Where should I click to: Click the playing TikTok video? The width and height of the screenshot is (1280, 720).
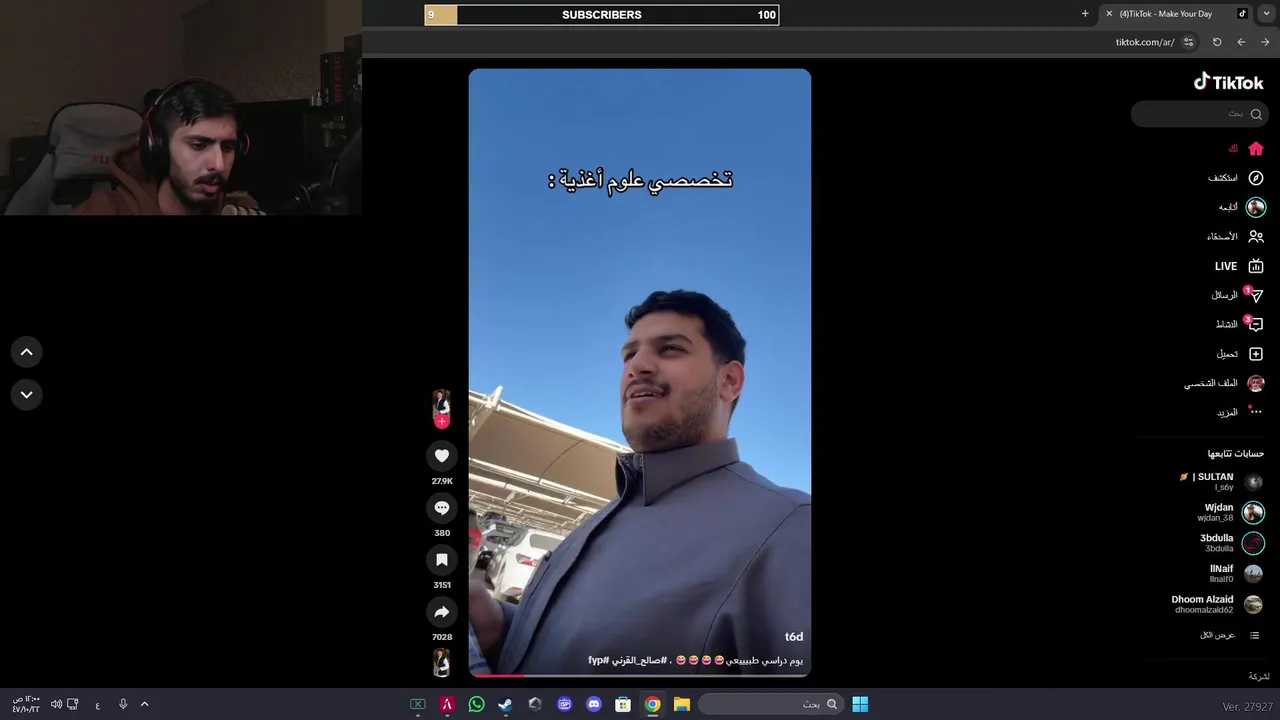[640, 372]
